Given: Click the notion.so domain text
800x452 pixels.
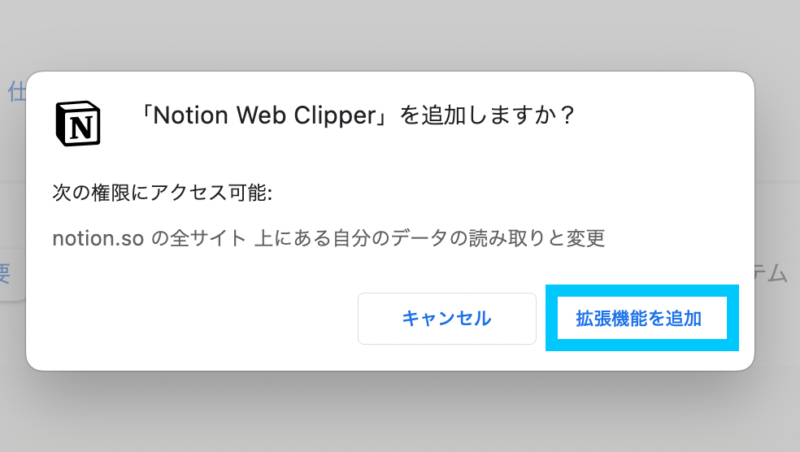Looking at the screenshot, I should pos(98,239).
